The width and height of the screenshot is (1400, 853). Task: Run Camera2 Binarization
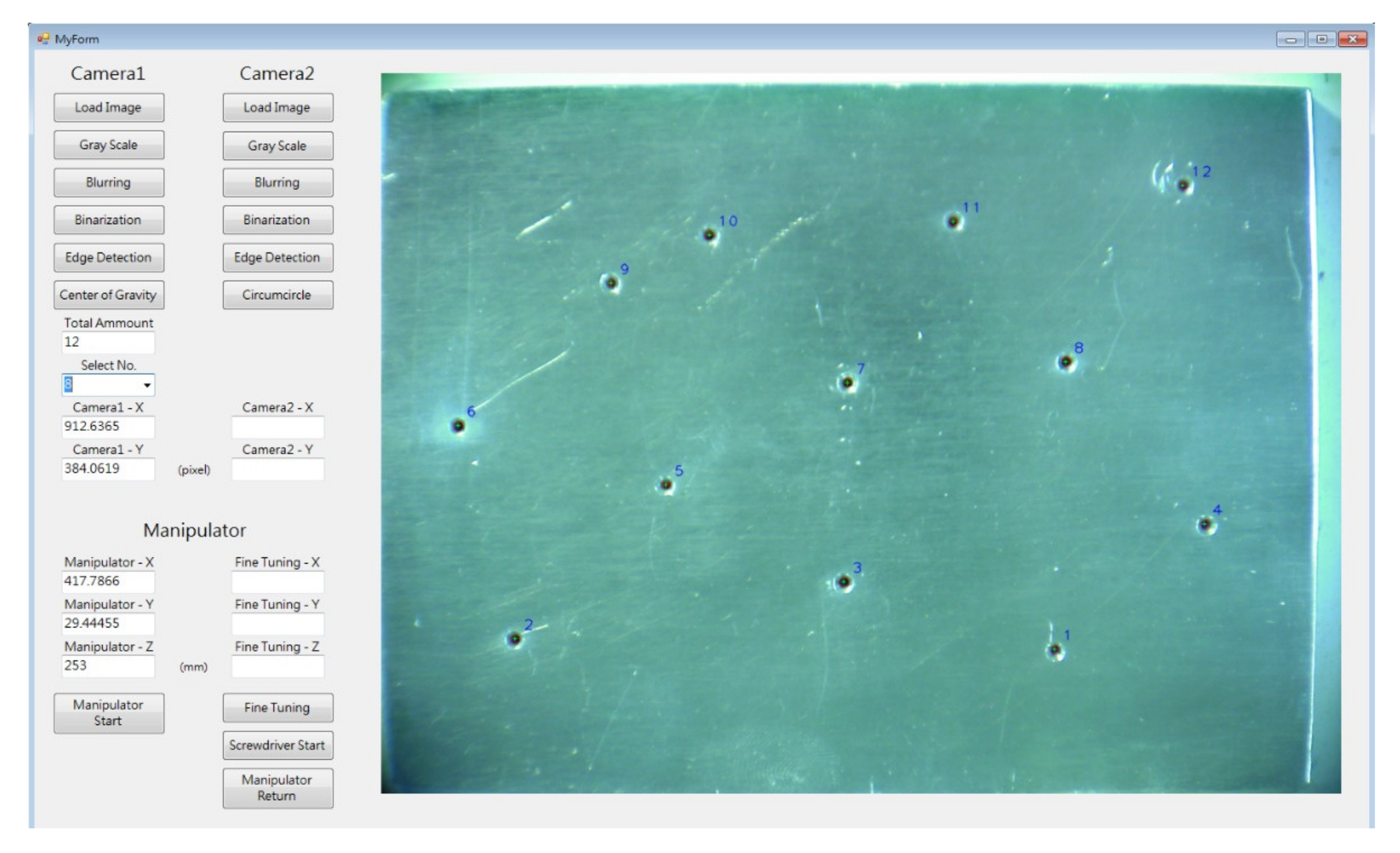[277, 220]
